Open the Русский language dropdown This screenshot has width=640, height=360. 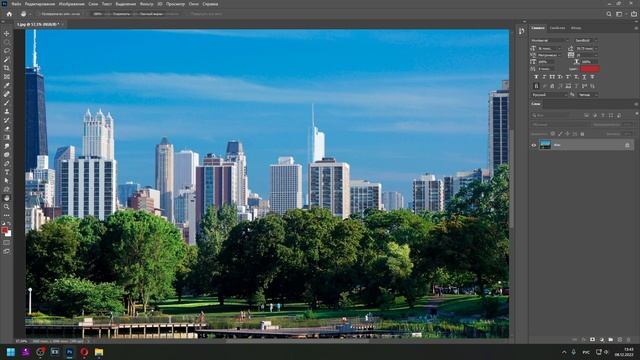pos(549,95)
